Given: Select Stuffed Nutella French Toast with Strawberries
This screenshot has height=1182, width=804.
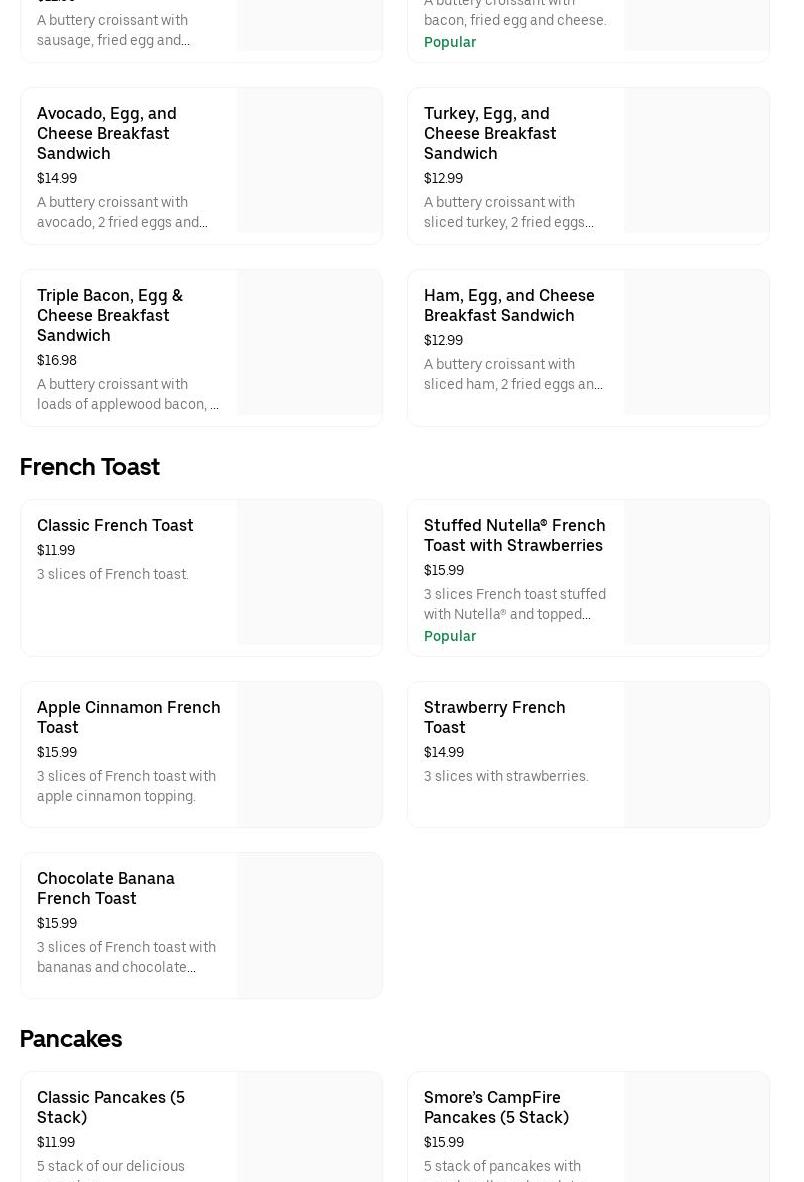Looking at the screenshot, I should 514,535.
